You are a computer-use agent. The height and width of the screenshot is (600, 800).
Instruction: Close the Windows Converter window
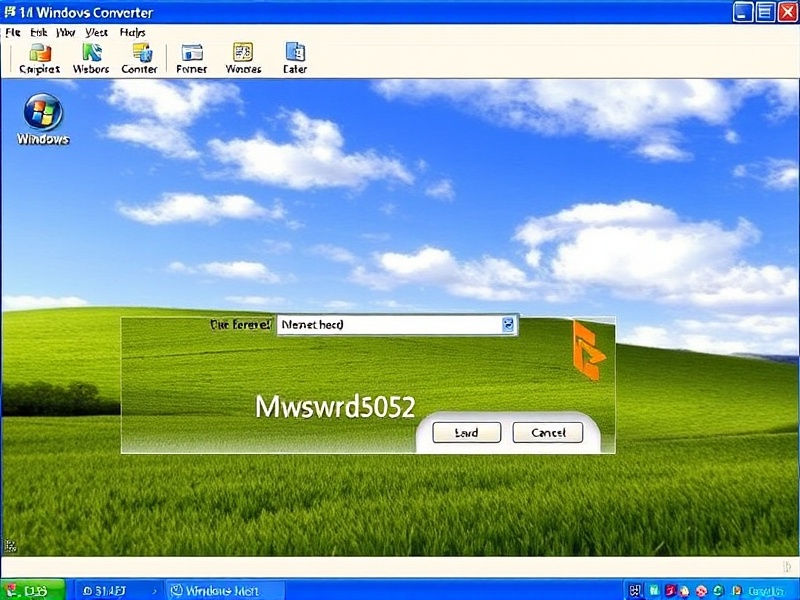tap(787, 11)
